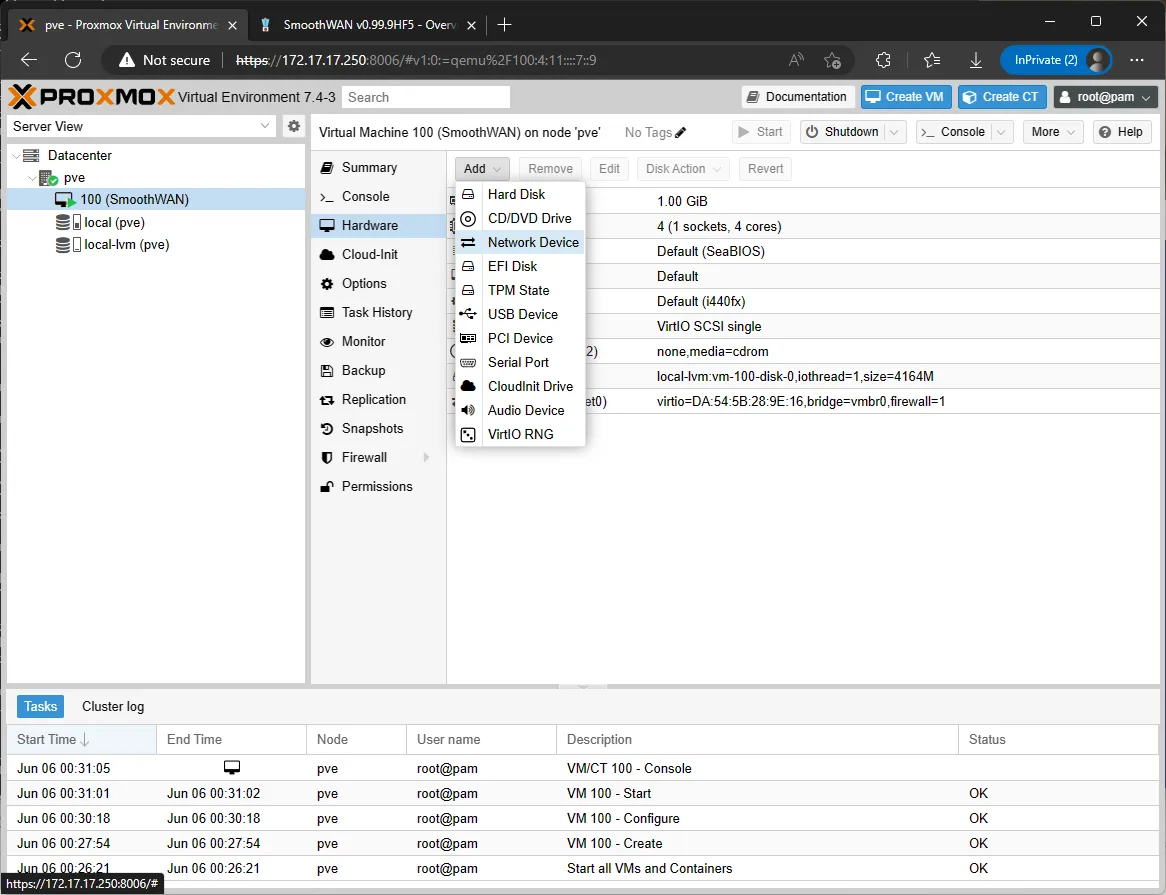Viewport: 1166px width, 895px height.
Task: Select Network Device menu entry
Action: point(520,242)
